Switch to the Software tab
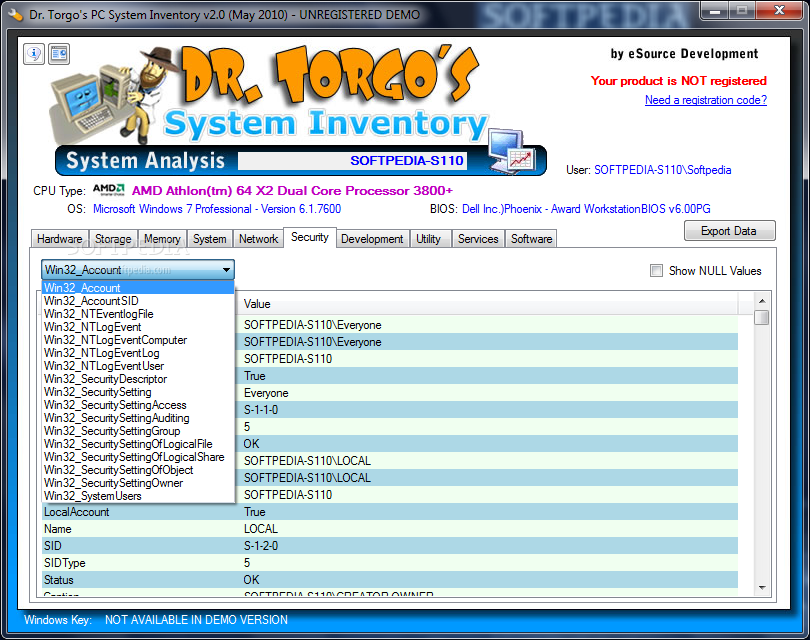The width and height of the screenshot is (810, 640). 532,239
